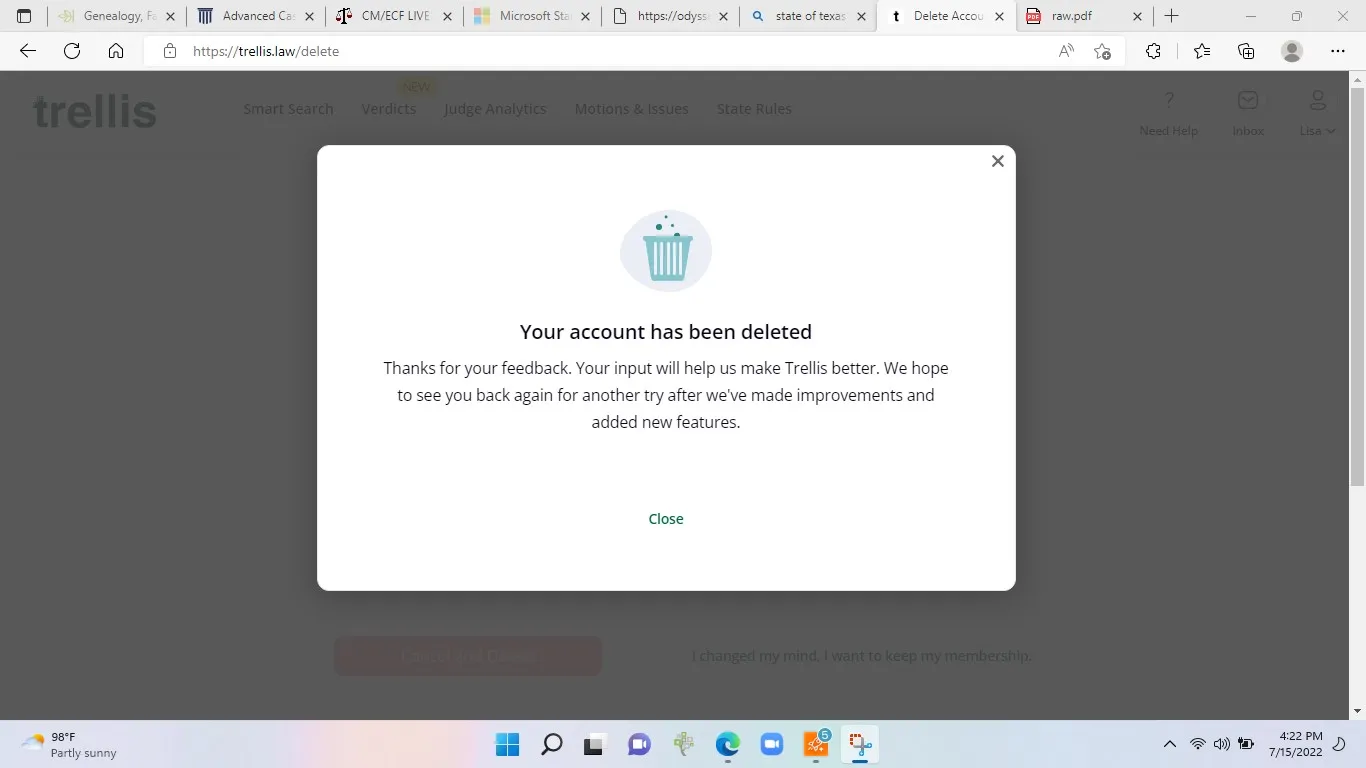The image size is (1366, 768).
Task: Open State Rules in Trellis nav
Action: tap(754, 109)
